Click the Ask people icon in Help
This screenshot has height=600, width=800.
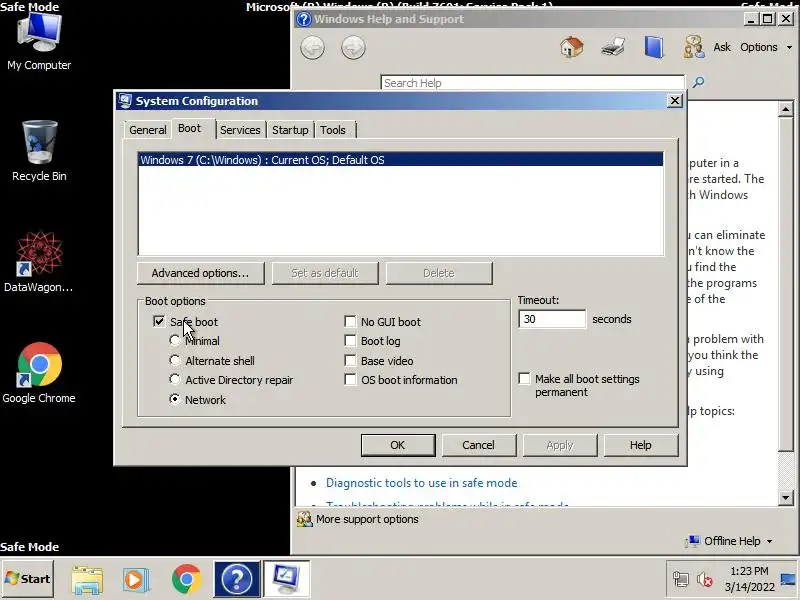click(x=694, y=47)
